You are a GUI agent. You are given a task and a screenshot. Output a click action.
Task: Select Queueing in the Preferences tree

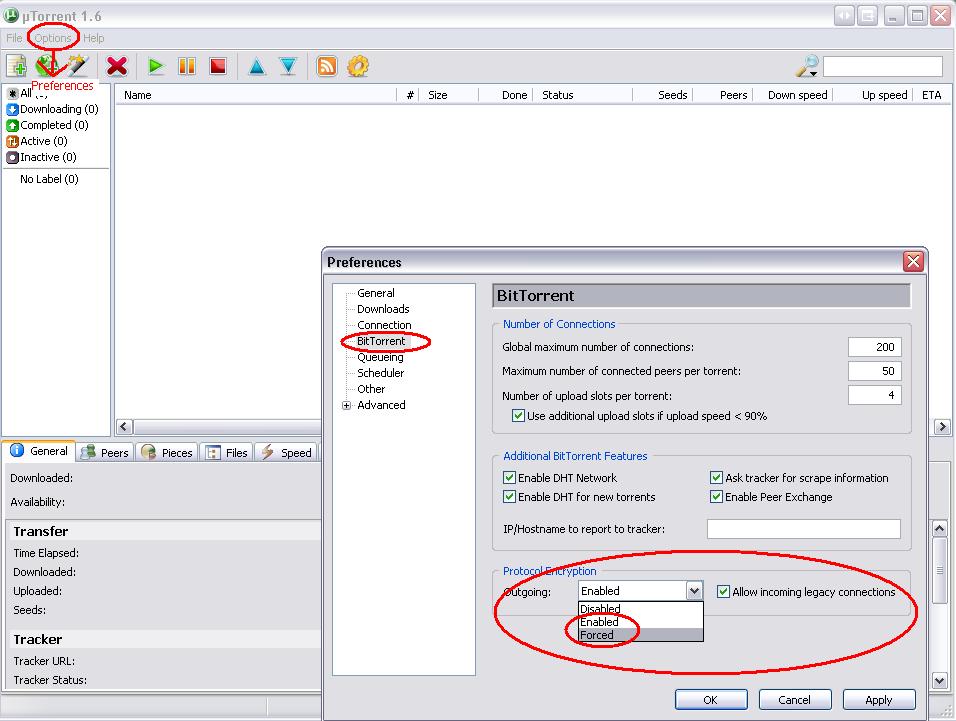(380, 357)
